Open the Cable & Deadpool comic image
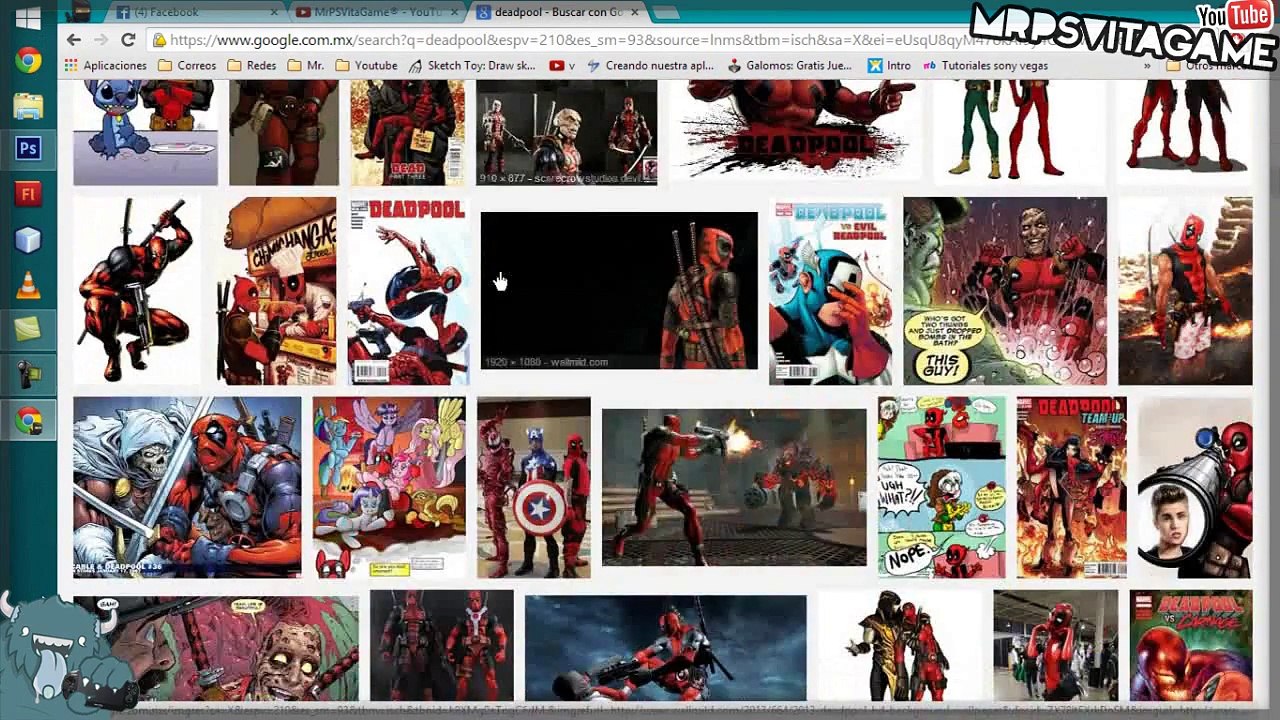 click(187, 487)
